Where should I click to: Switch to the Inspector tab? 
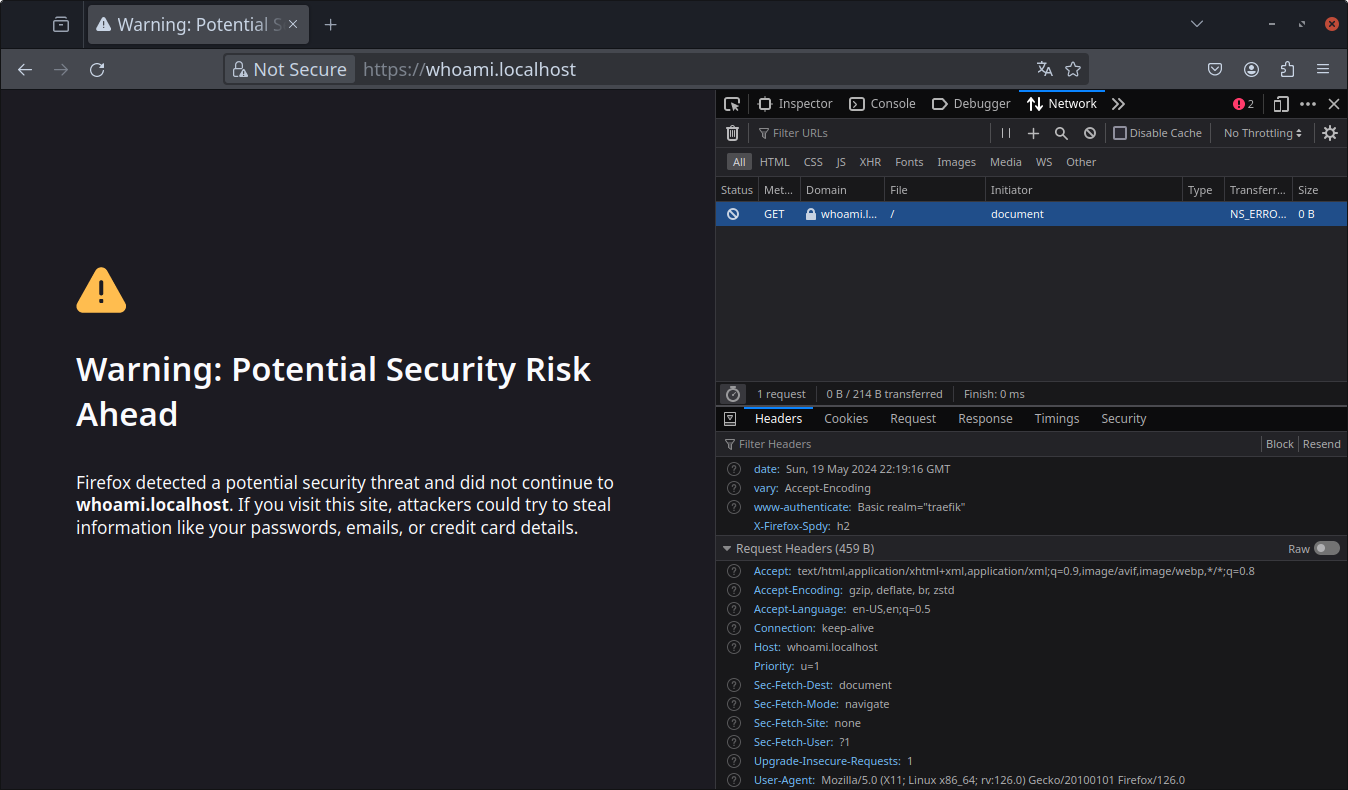(x=795, y=104)
